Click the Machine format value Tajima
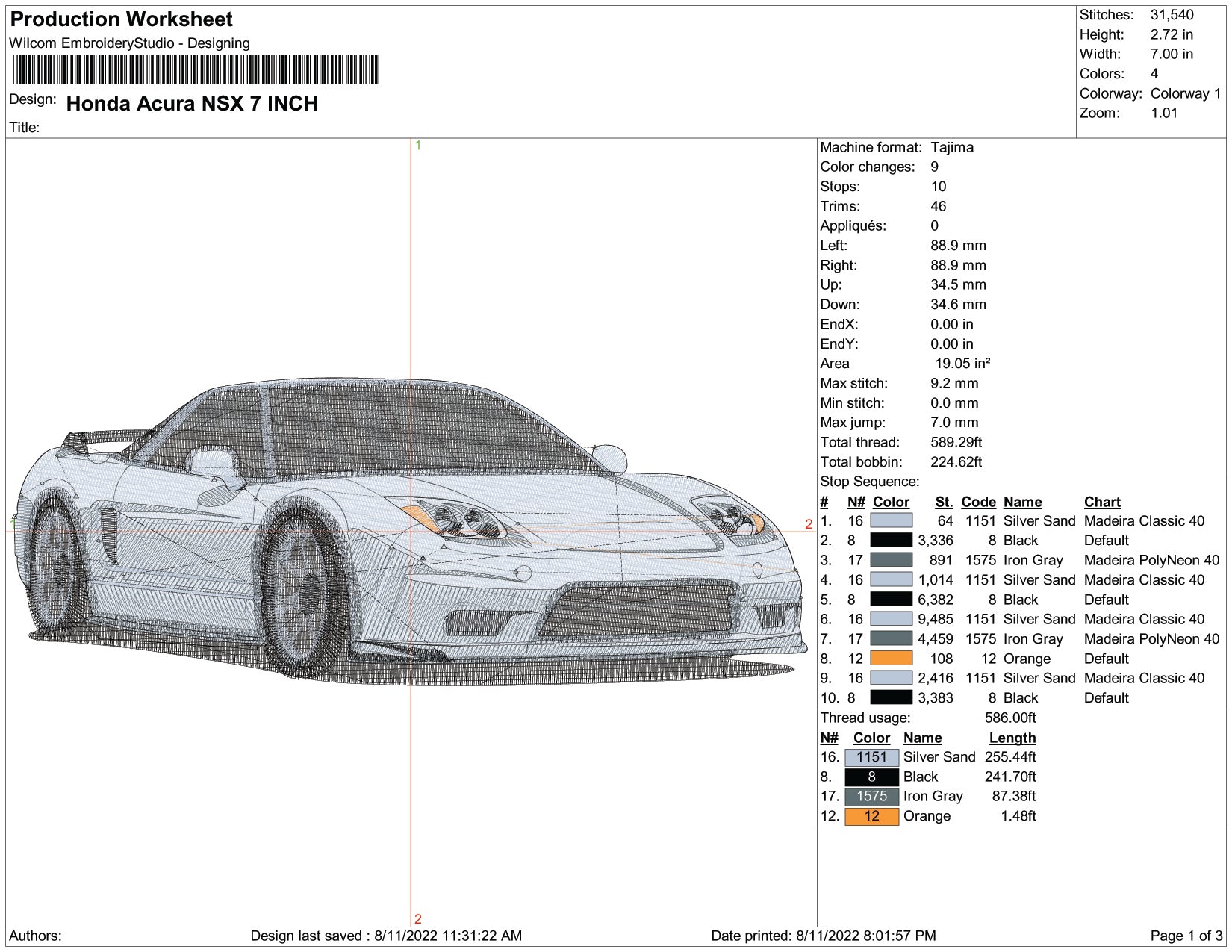The image size is (1232, 952). click(x=952, y=147)
